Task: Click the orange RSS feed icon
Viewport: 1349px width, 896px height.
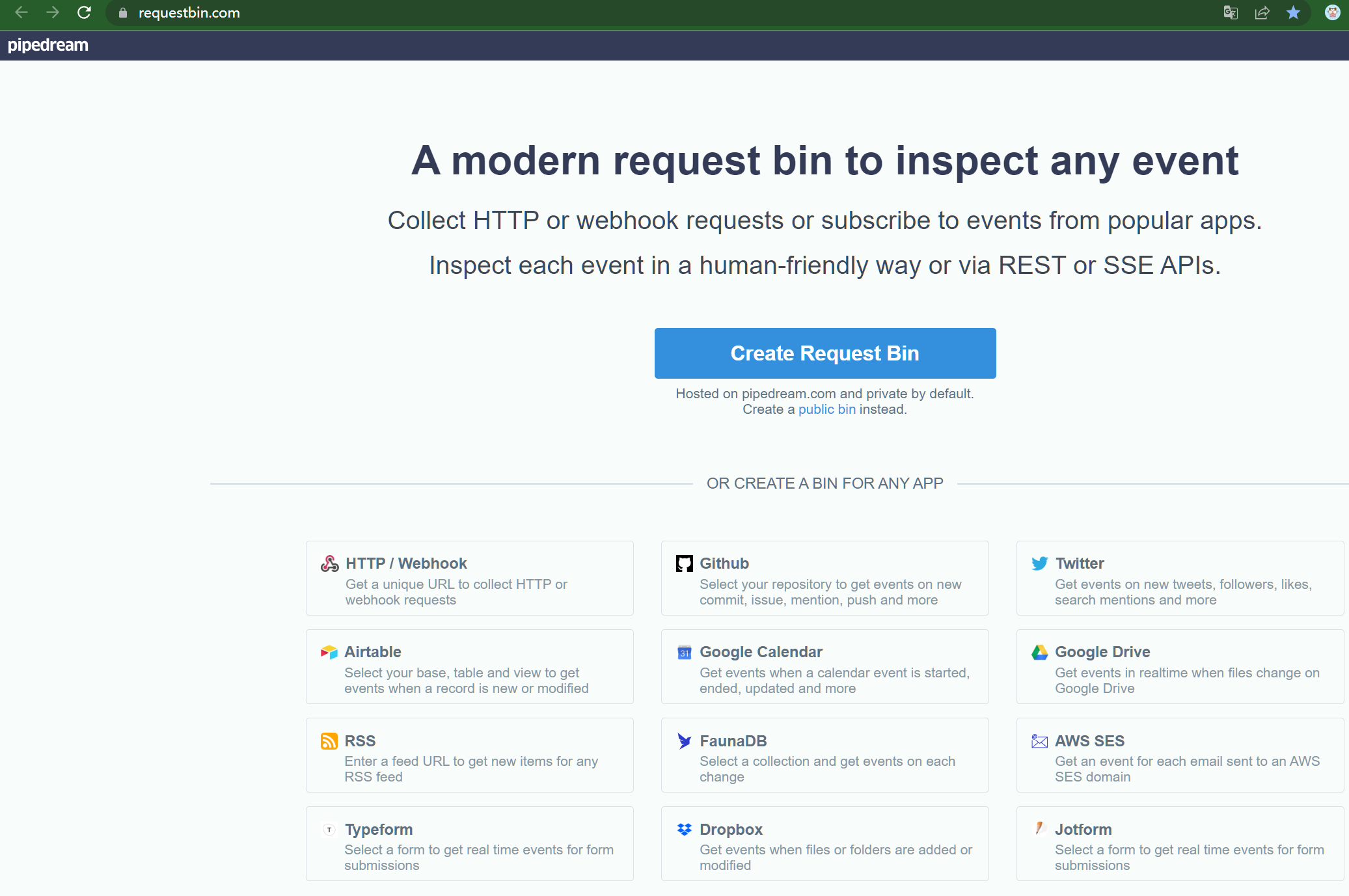Action: [329, 741]
